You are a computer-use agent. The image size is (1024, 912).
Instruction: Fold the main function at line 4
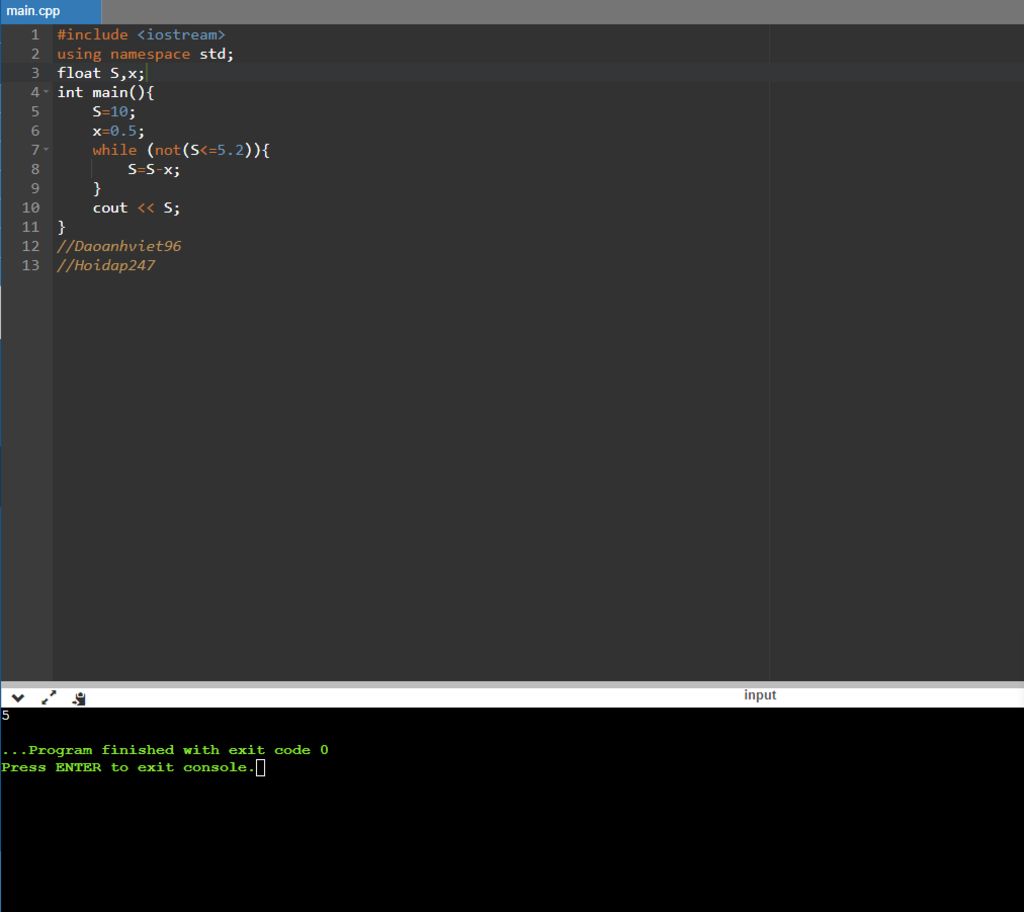(46, 92)
